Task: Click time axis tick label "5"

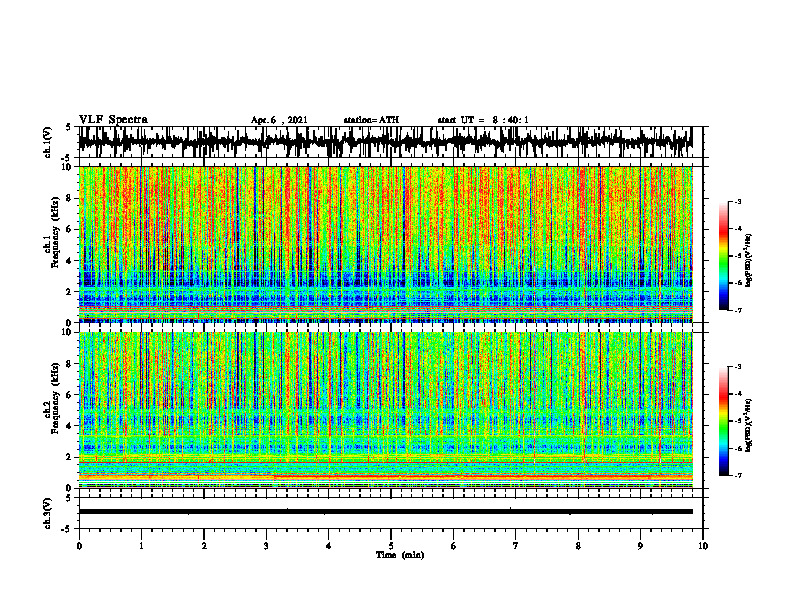Action: coord(391,546)
